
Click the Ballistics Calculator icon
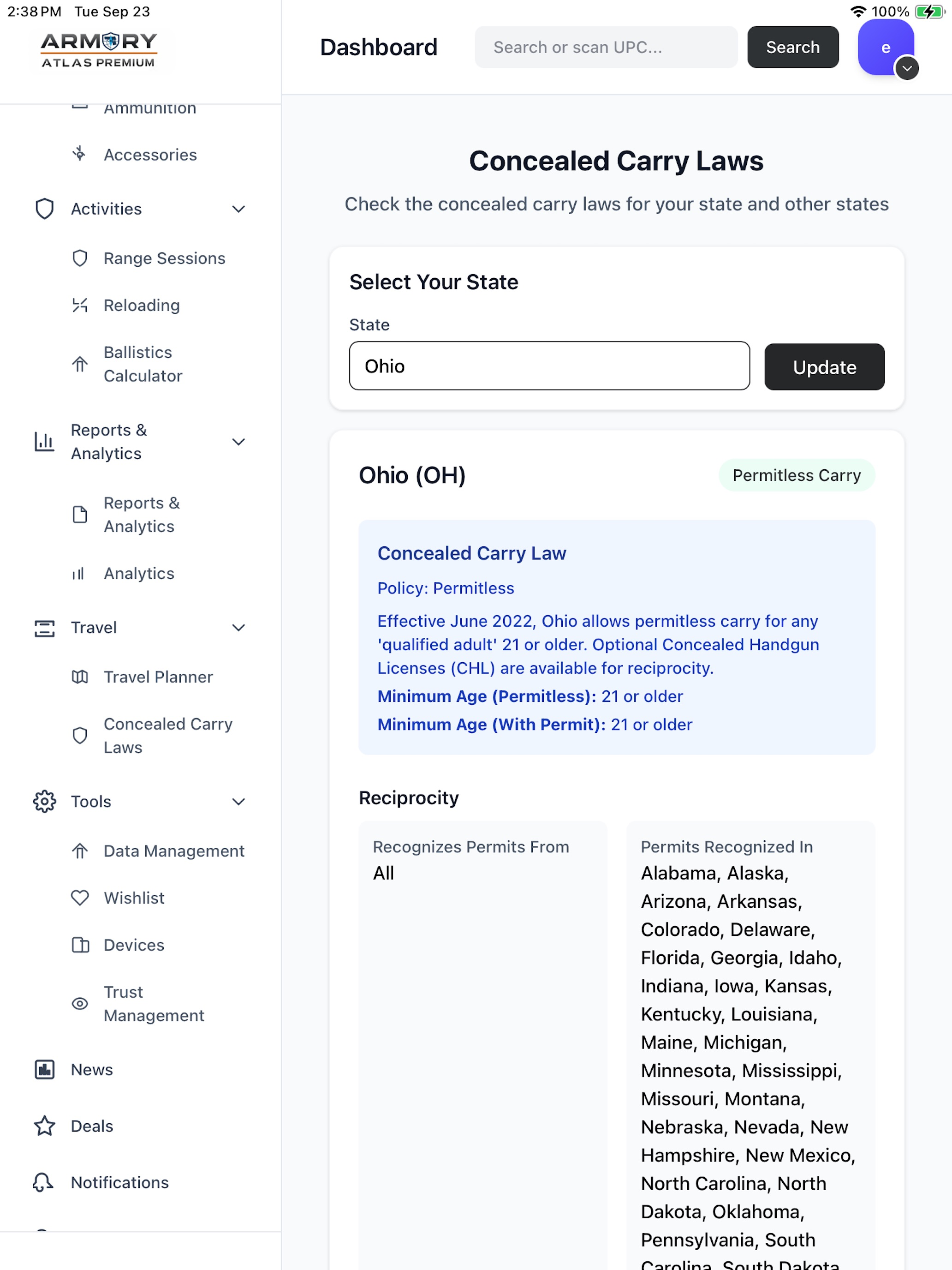pos(80,364)
